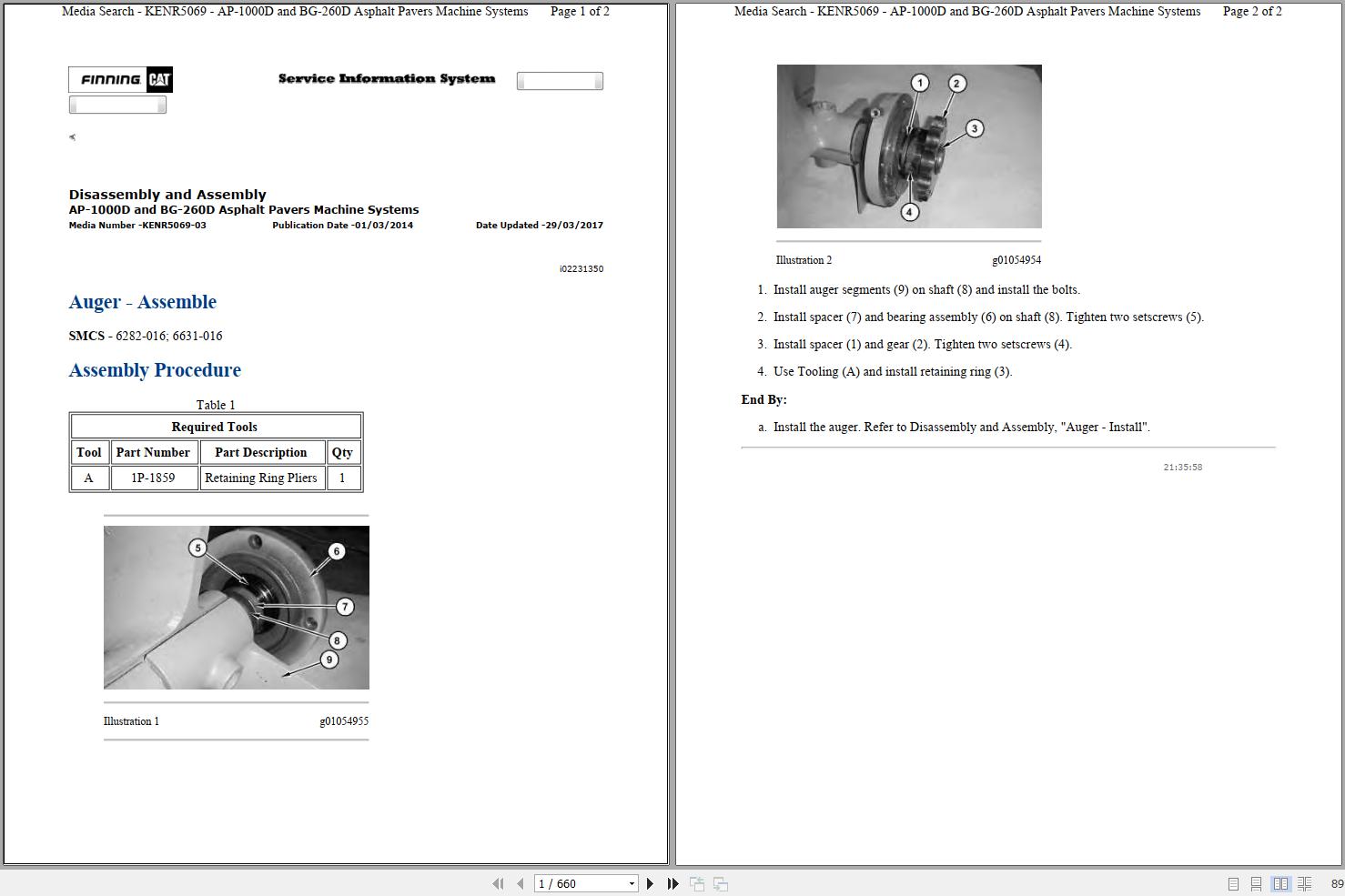Jump to the last page
The image size is (1345, 896).
(x=672, y=883)
